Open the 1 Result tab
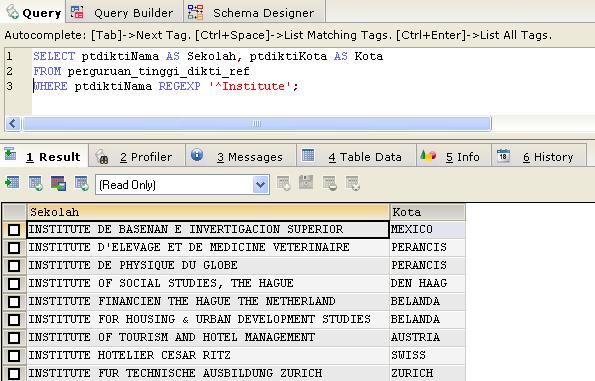The image size is (595, 381). coord(44,156)
